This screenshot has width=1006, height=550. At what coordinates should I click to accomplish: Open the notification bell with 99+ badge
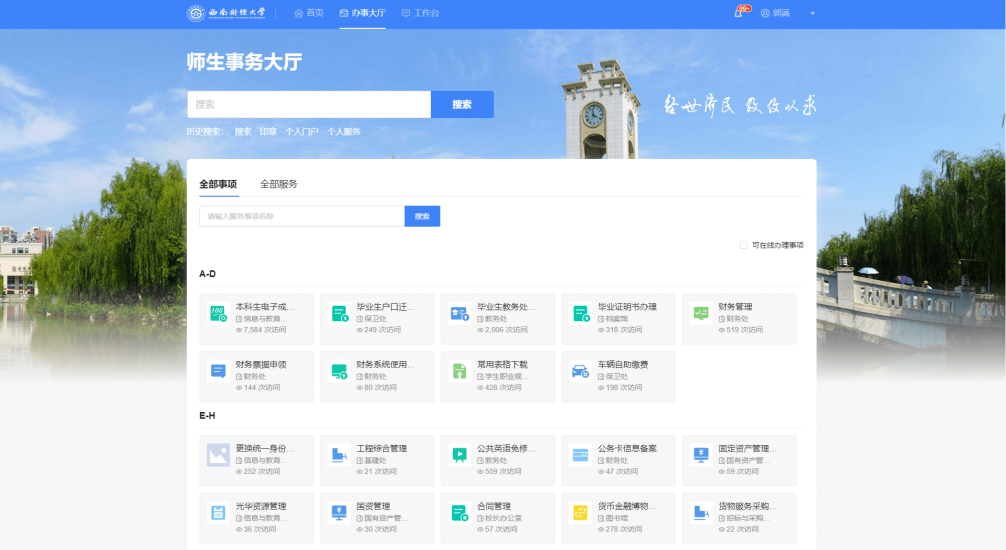(739, 13)
